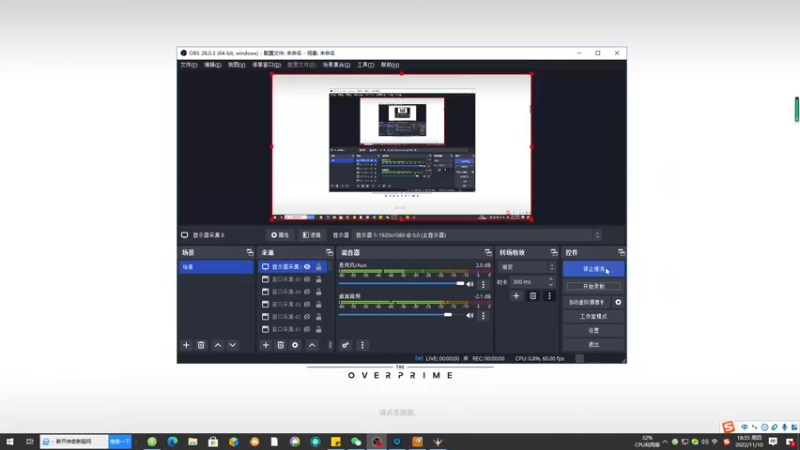Open notification center in system tray
This screenshot has height=450, width=800.
[x=773, y=442]
